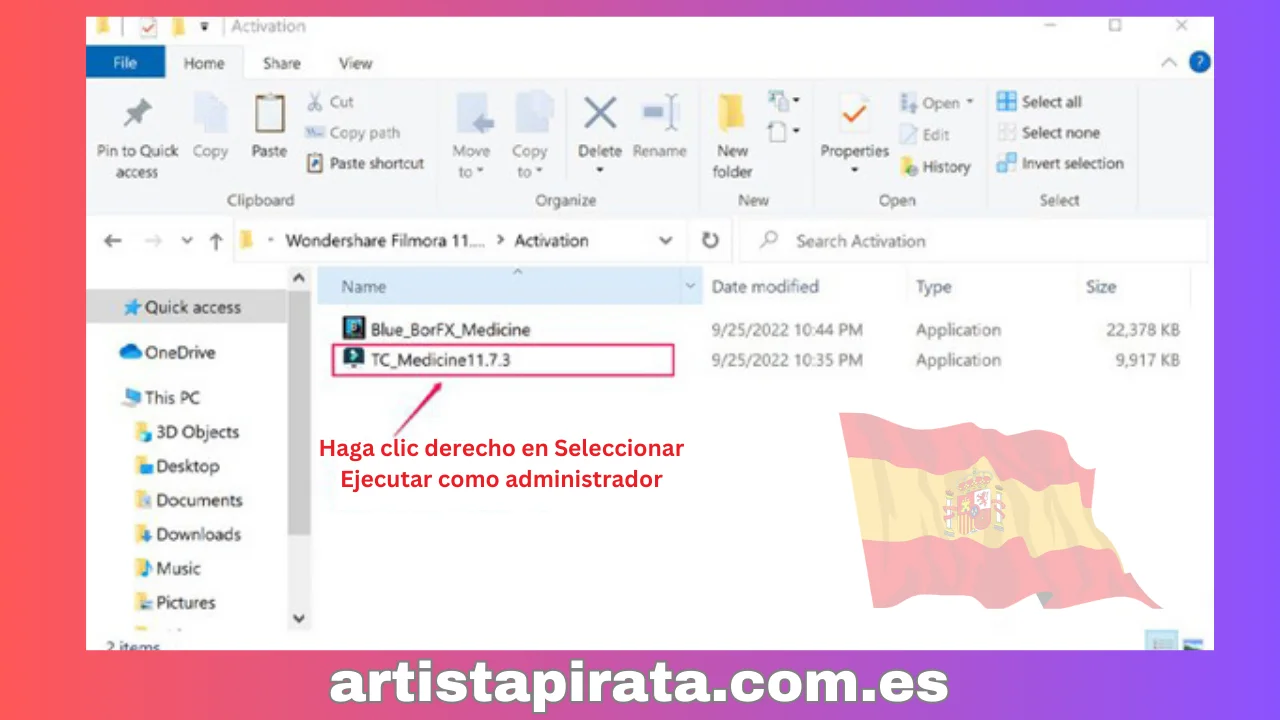The image size is (1280, 720).
Task: Select the TC_Medicine11.7.3 file
Action: 440,360
